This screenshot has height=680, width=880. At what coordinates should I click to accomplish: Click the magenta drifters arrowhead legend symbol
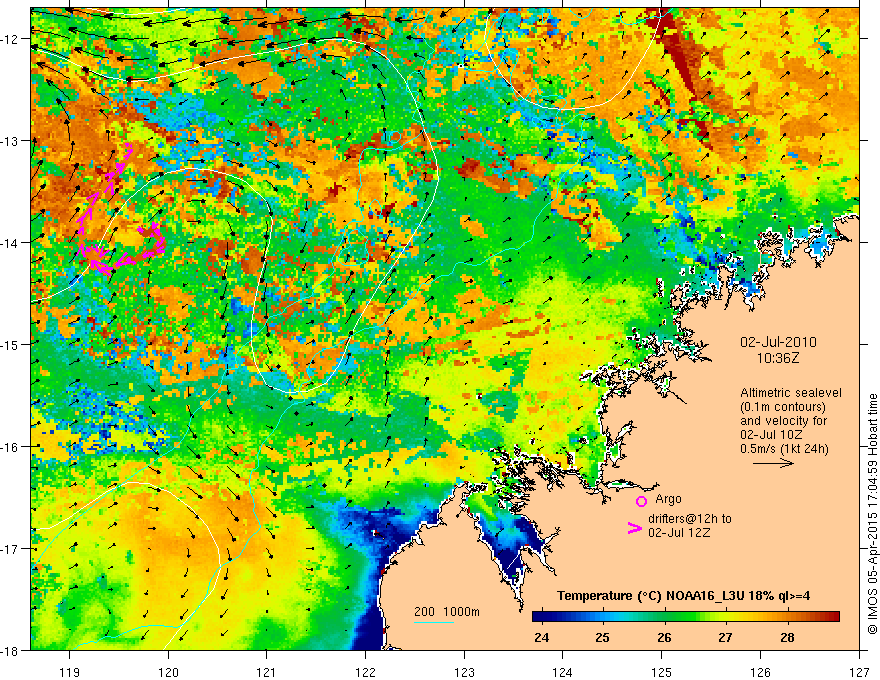(634, 528)
